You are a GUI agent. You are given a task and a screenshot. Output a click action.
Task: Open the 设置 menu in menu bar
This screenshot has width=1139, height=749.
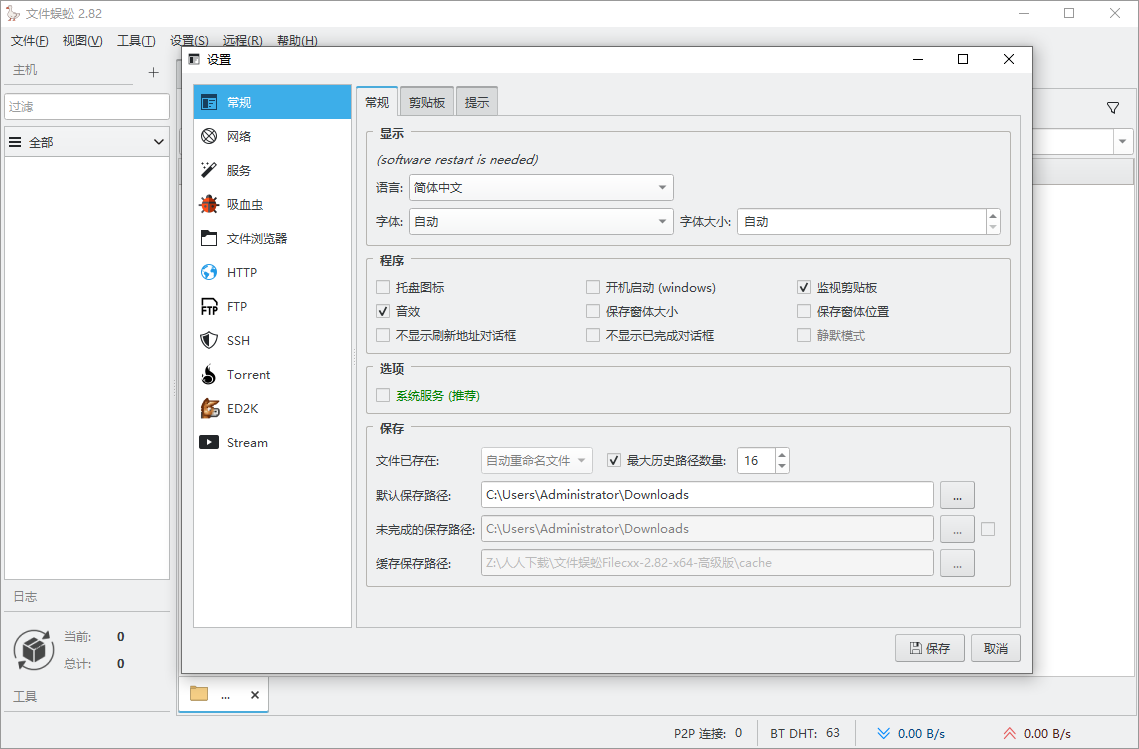pyautogui.click(x=188, y=41)
